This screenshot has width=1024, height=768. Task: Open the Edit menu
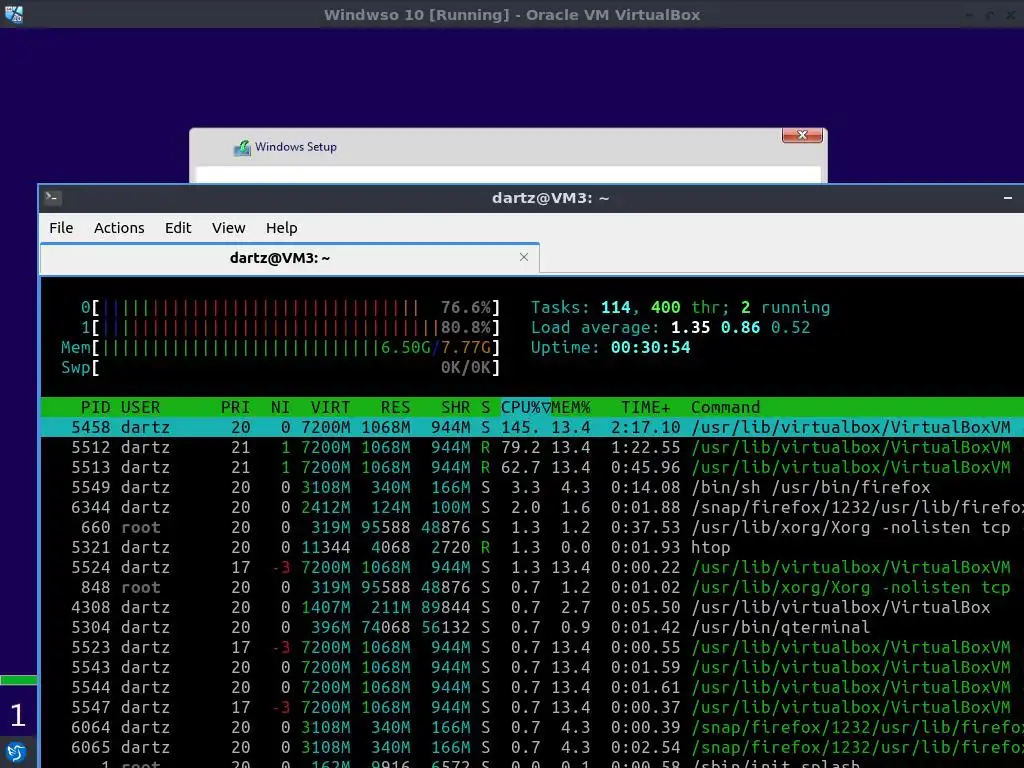[178, 228]
